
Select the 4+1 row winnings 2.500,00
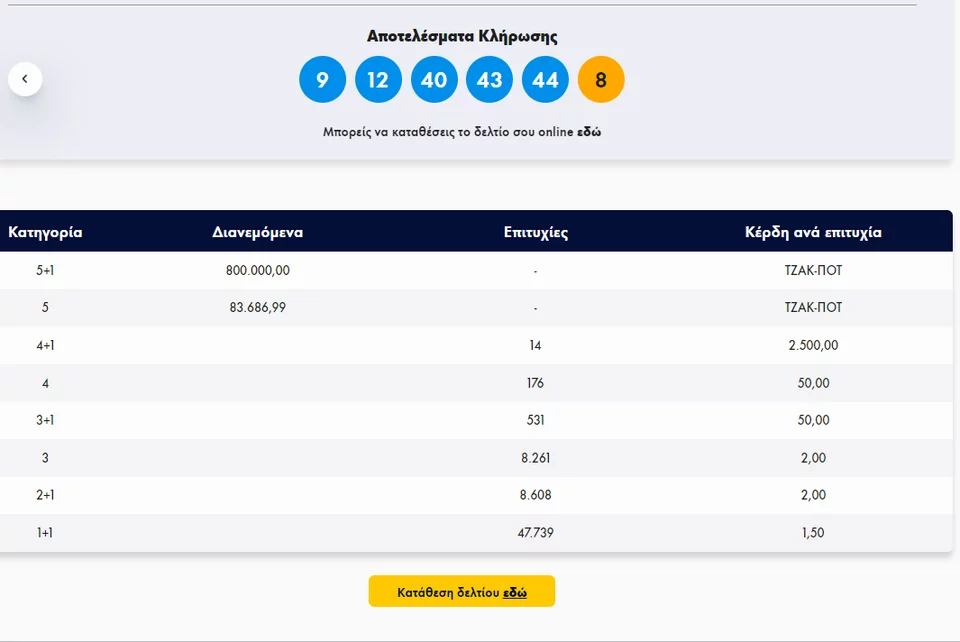813,345
